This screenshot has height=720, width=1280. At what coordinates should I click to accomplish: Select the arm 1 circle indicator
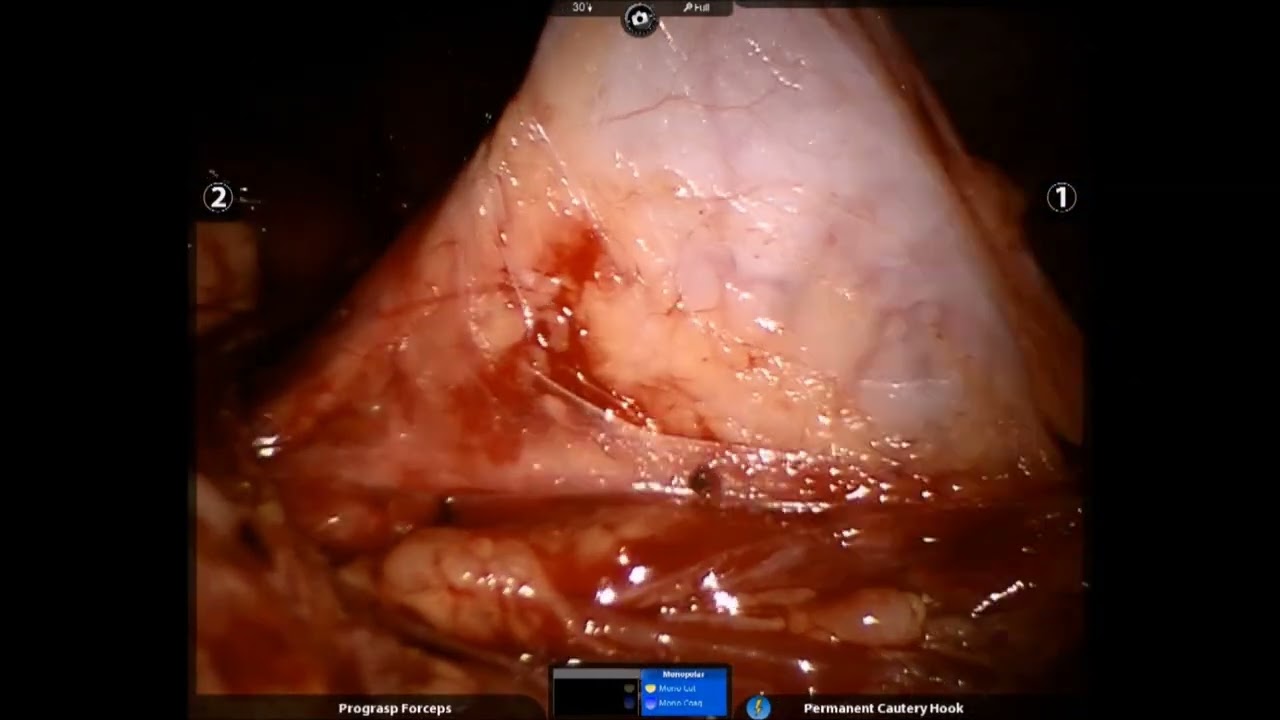pos(1061,198)
